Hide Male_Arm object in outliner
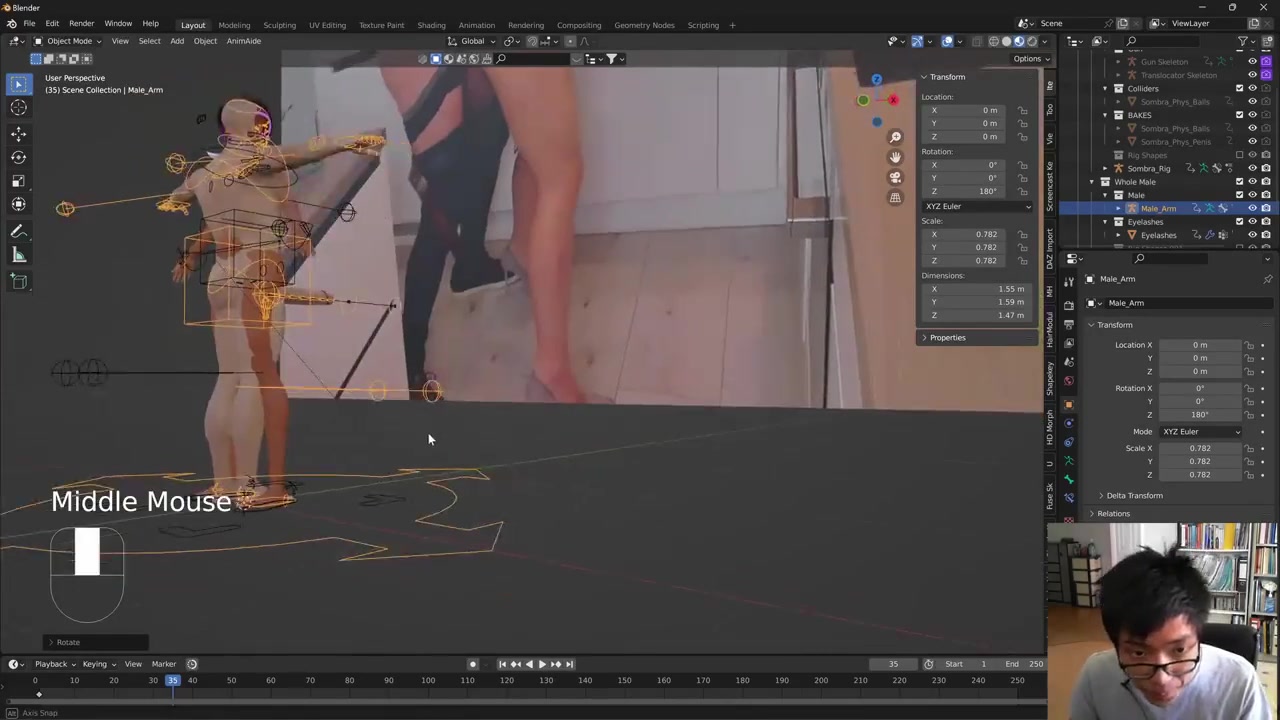 pos(1252,208)
